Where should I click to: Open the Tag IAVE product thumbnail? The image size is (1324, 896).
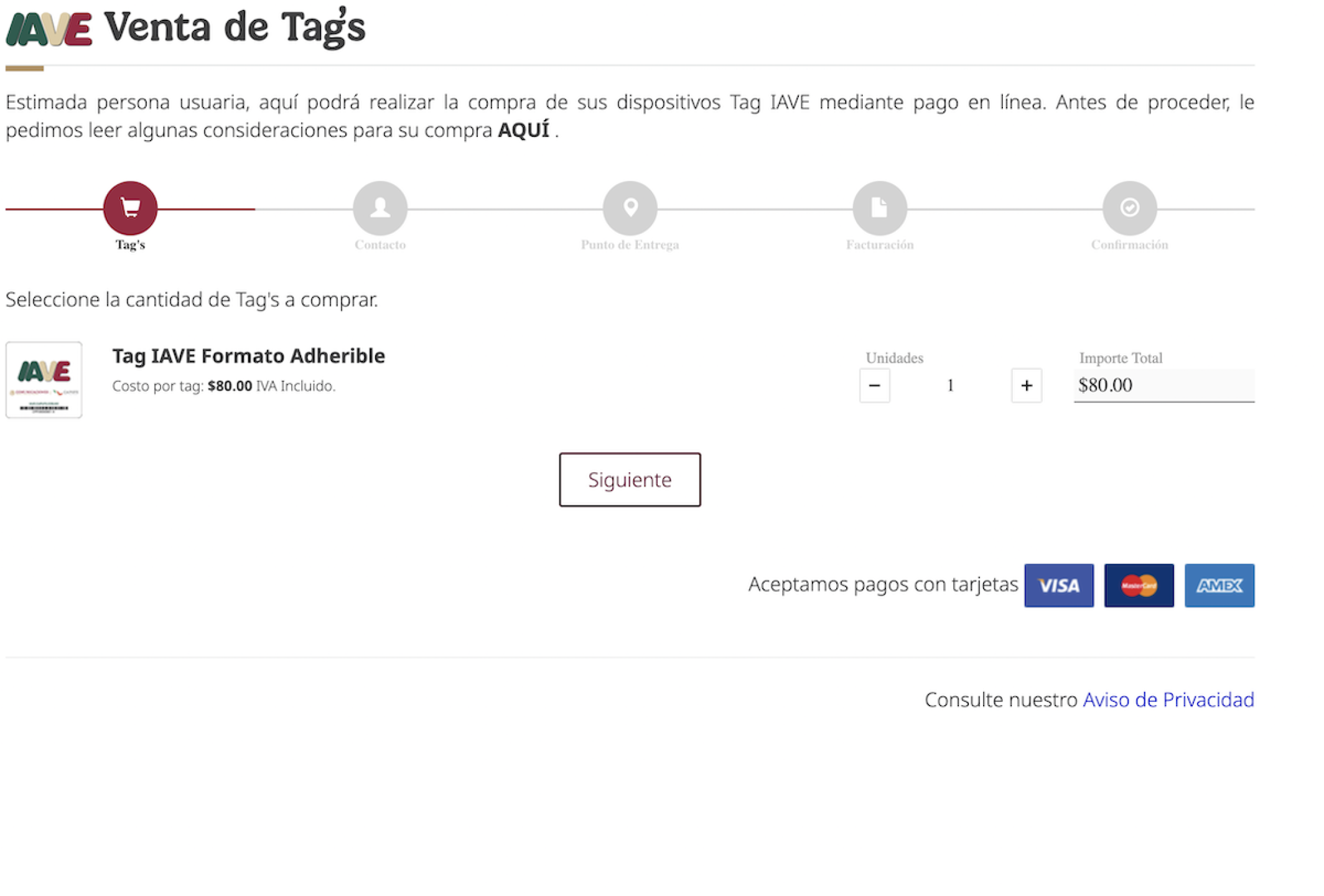44,380
